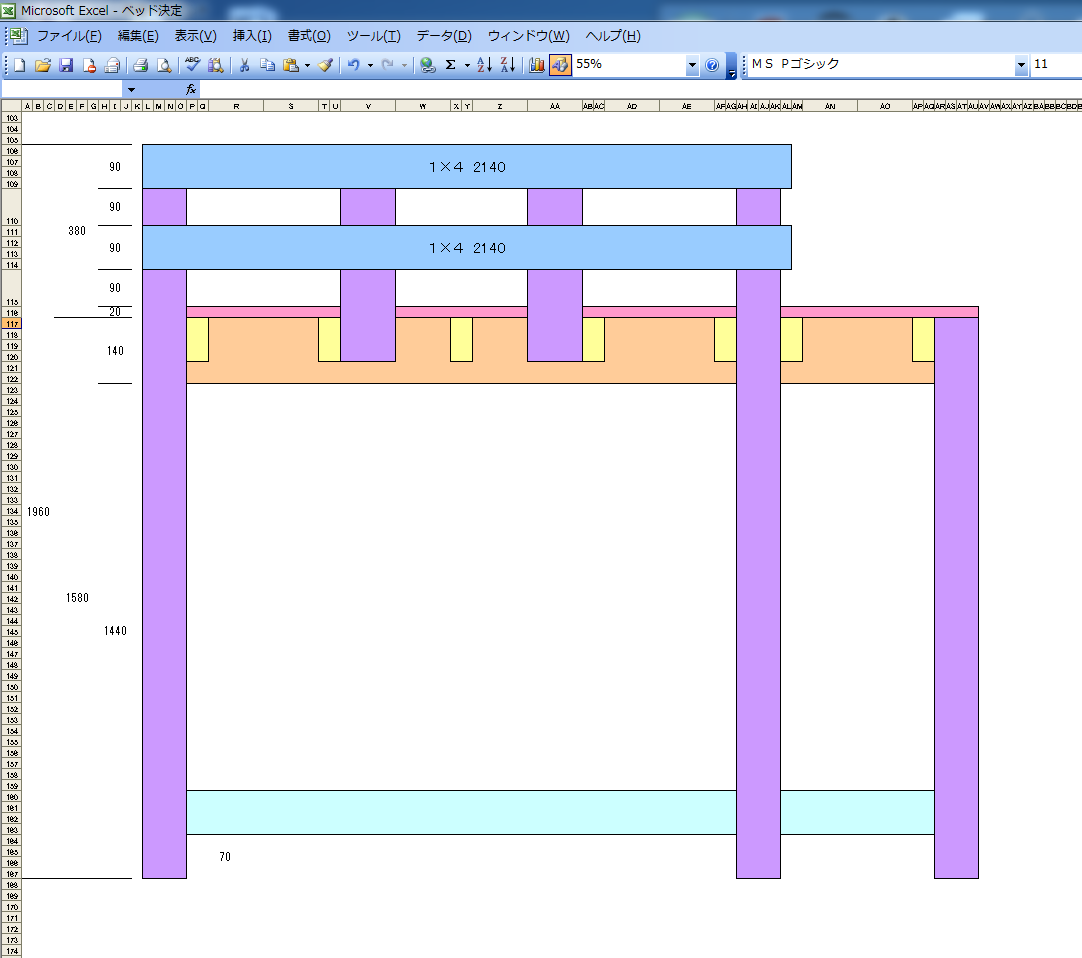Viewport: 1082px width, 958px height.
Task: Save the workbook with the floppy disk icon
Action: pos(66,65)
